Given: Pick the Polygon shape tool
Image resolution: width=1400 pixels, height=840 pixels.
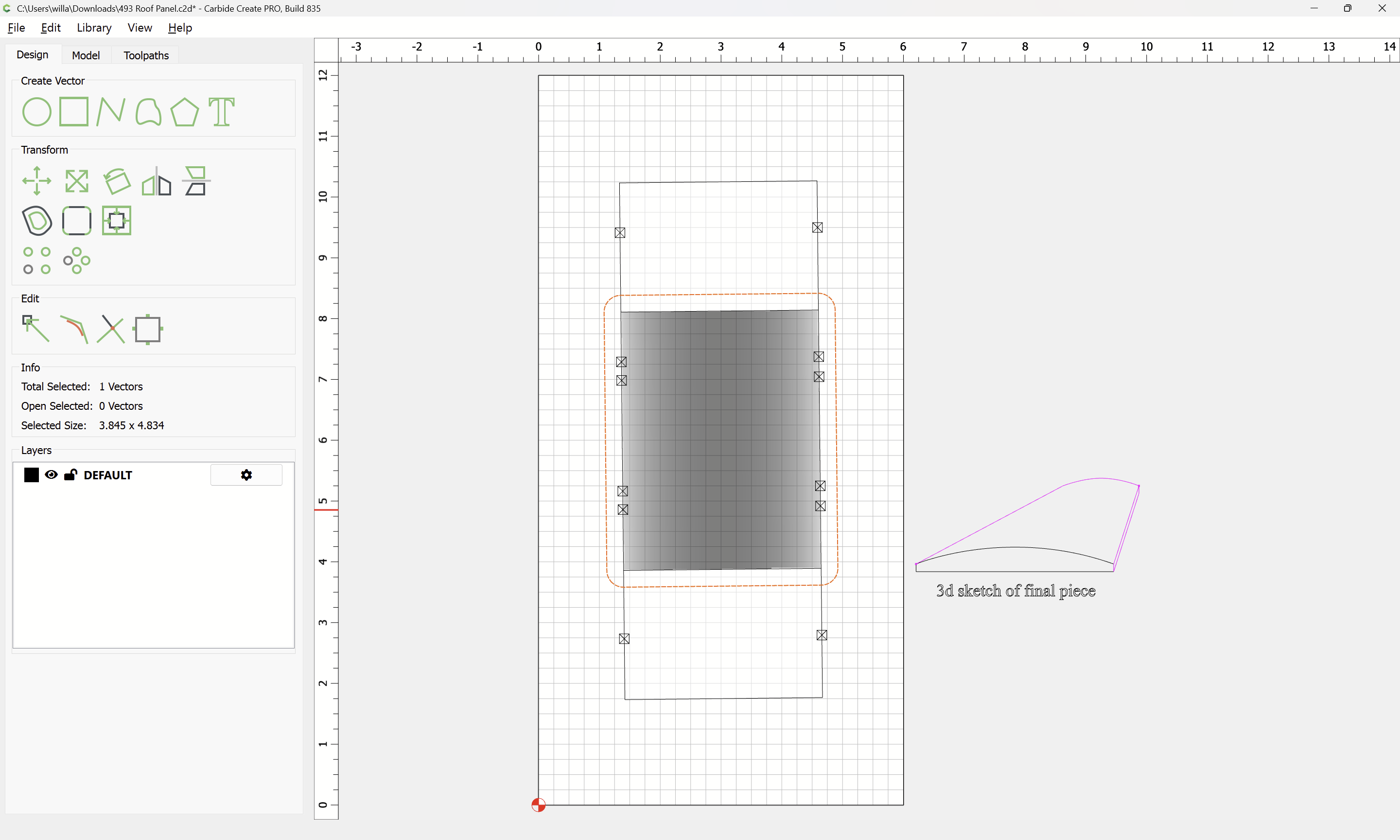Looking at the screenshot, I should 184,111.
